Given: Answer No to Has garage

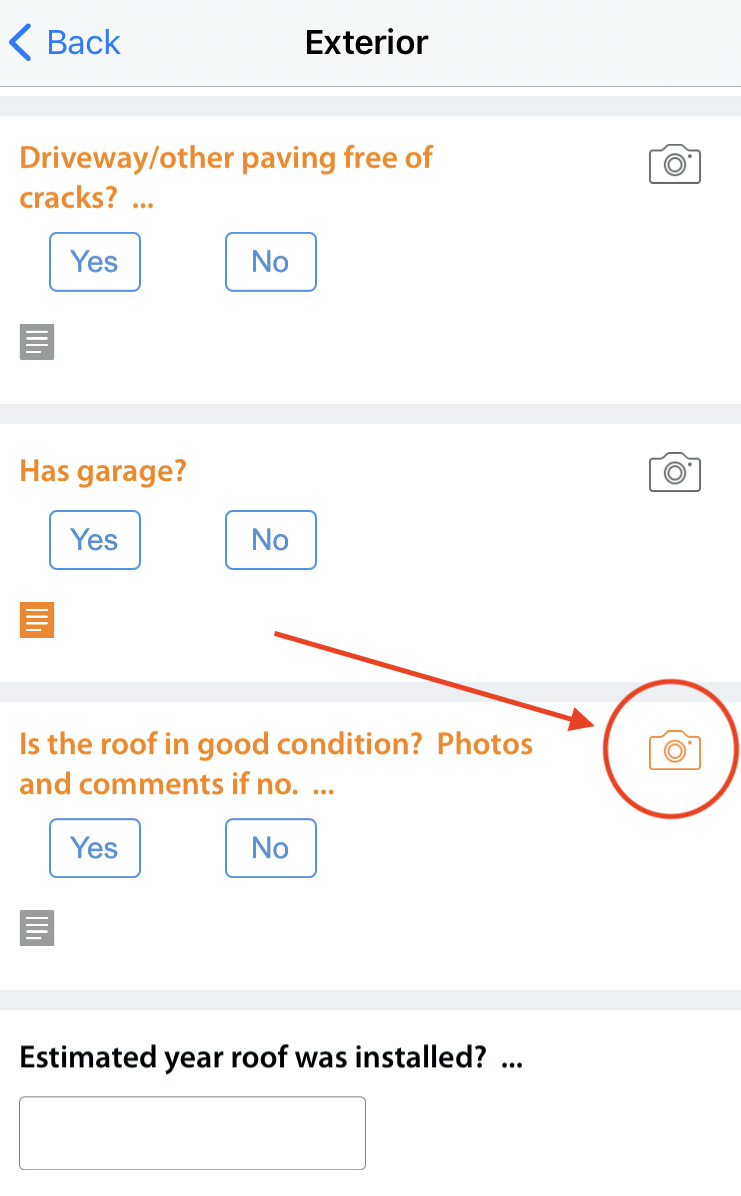Looking at the screenshot, I should 271,540.
